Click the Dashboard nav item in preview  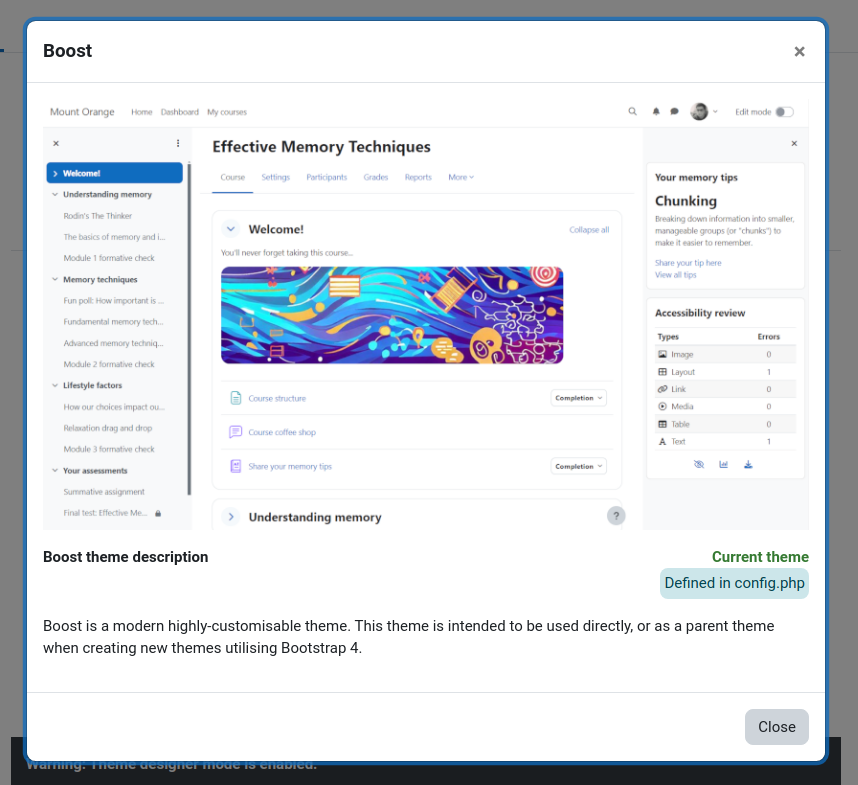pos(179,112)
